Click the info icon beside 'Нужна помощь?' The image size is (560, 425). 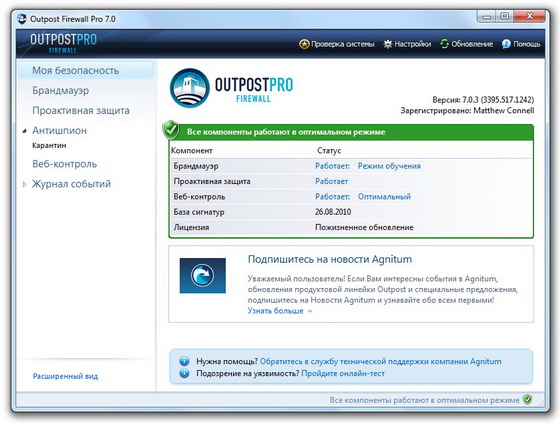[184, 361]
